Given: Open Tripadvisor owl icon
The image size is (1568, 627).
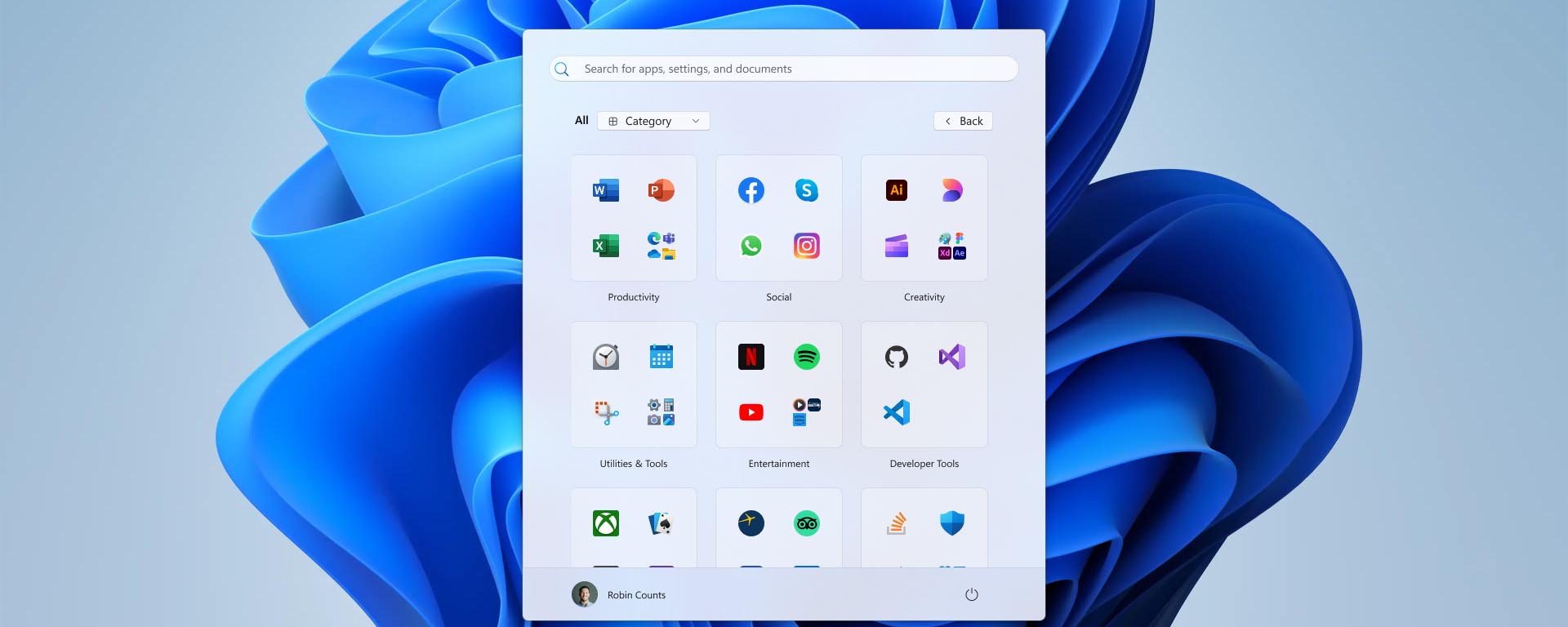Looking at the screenshot, I should pyautogui.click(x=807, y=523).
